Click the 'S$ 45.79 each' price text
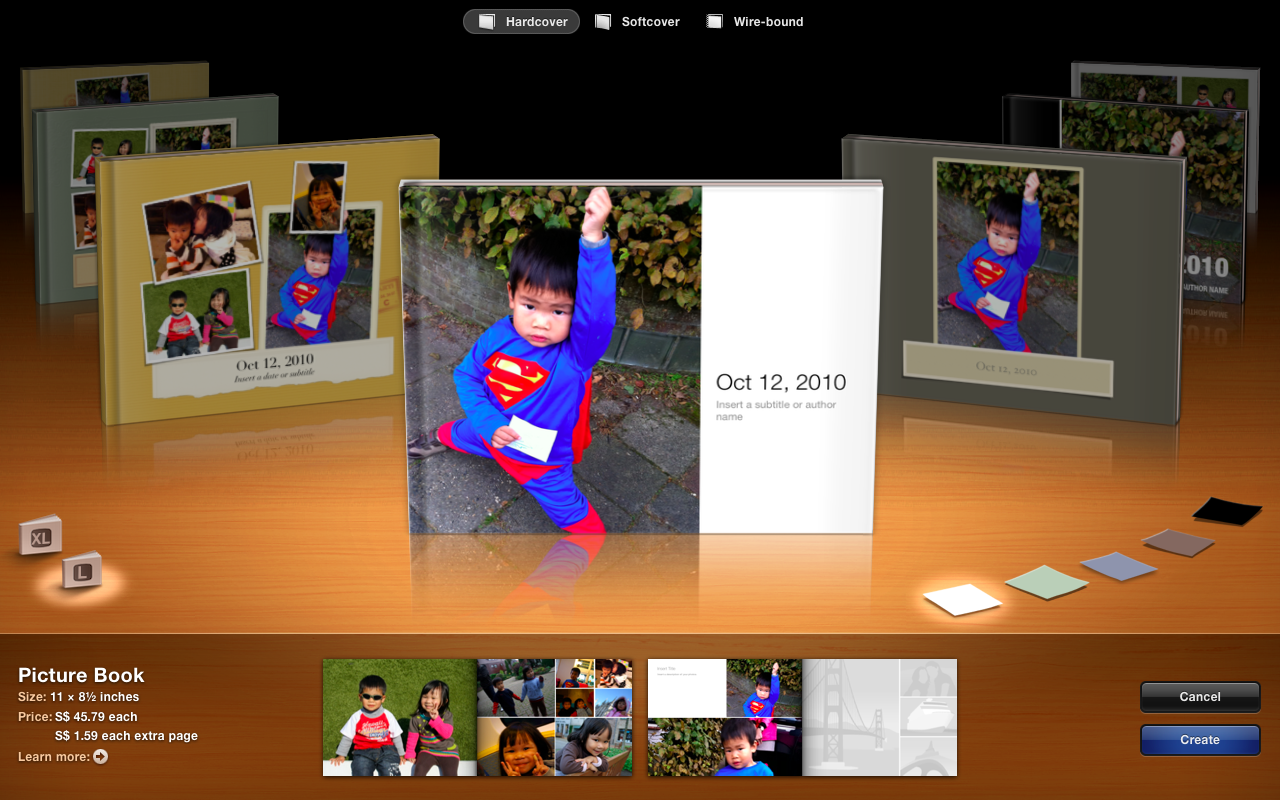This screenshot has width=1280, height=800. (96, 717)
